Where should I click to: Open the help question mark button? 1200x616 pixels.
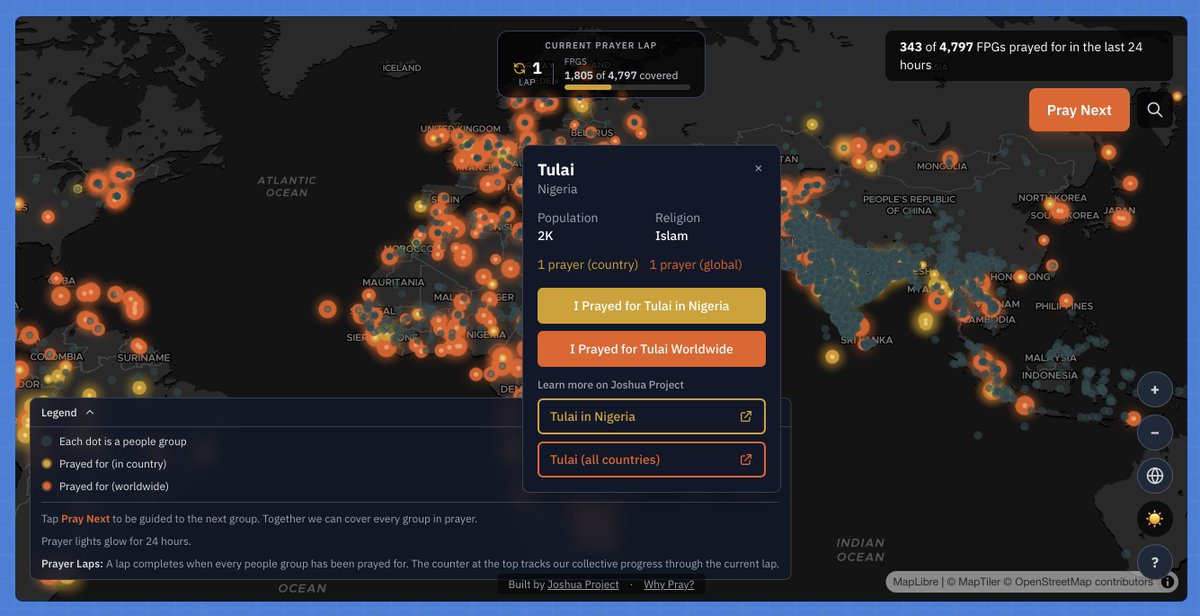pos(1155,562)
